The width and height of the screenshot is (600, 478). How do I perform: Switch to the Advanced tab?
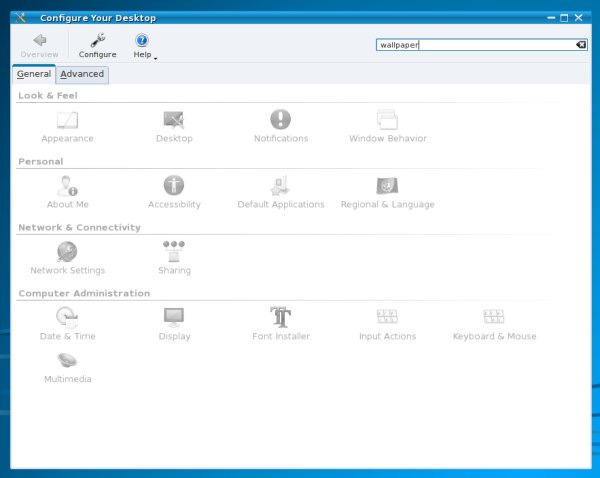pos(82,74)
